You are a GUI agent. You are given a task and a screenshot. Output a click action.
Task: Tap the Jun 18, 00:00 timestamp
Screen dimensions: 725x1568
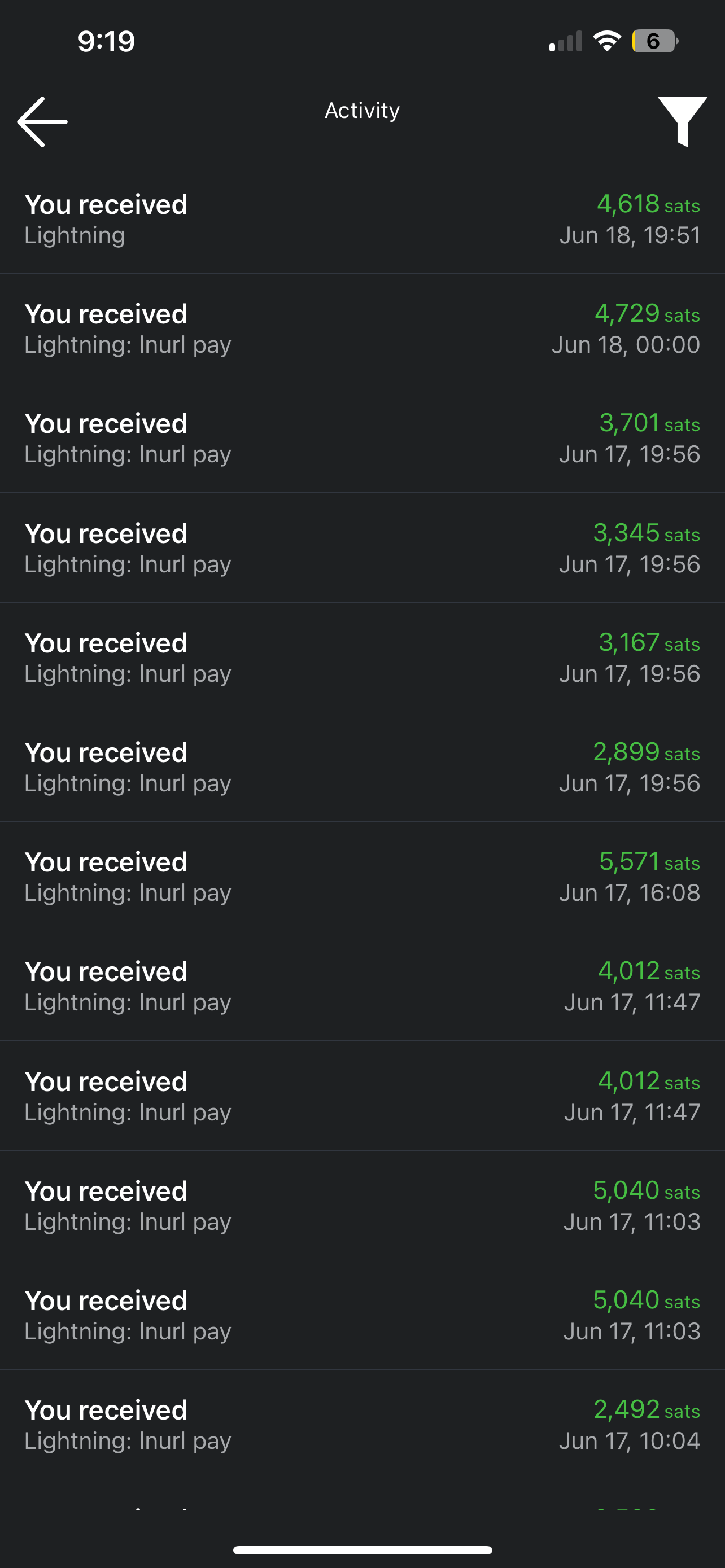[x=626, y=345]
